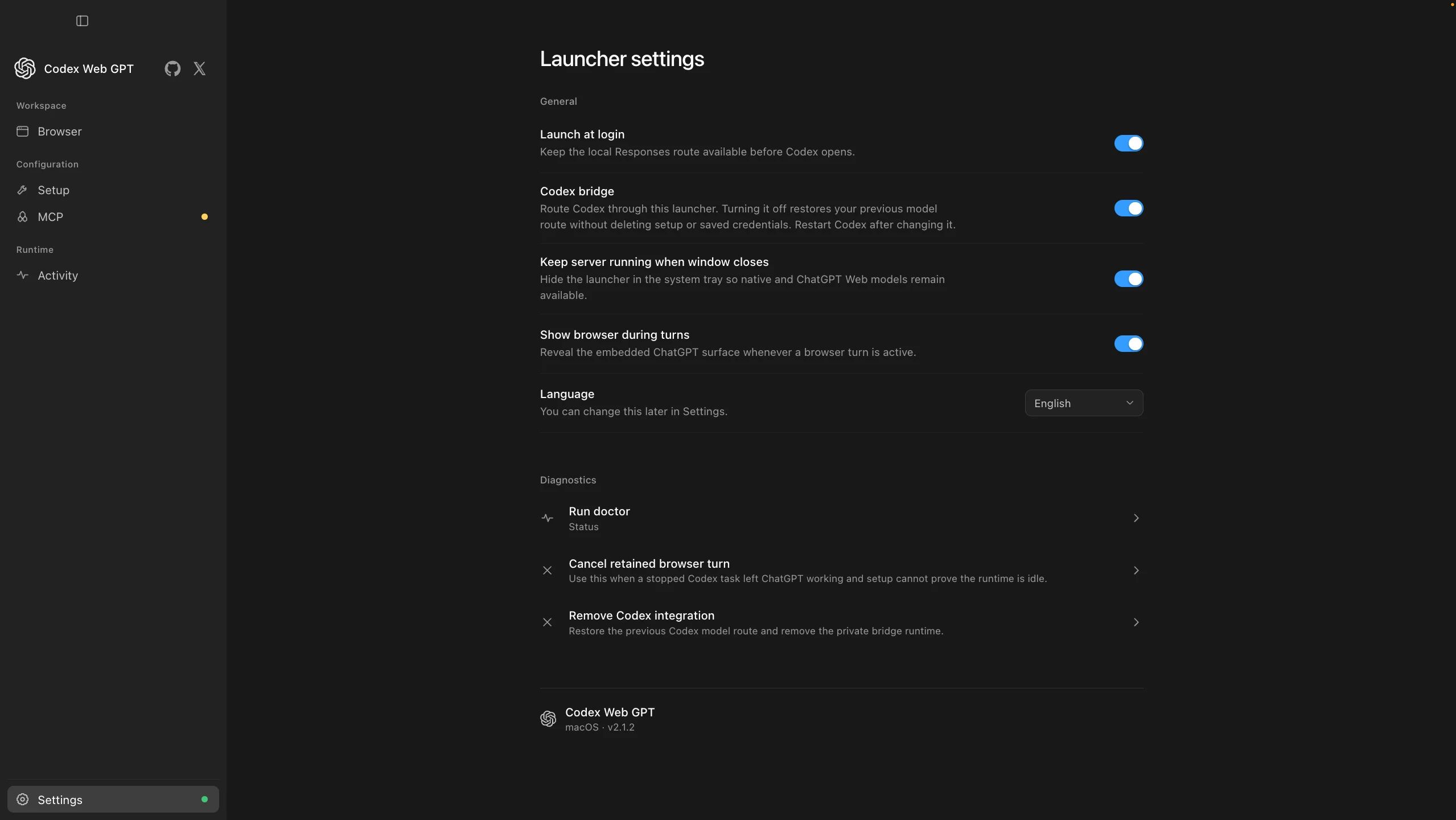Click the Diagnostics section label
Screen dimensions: 1456x820
(x=568, y=480)
